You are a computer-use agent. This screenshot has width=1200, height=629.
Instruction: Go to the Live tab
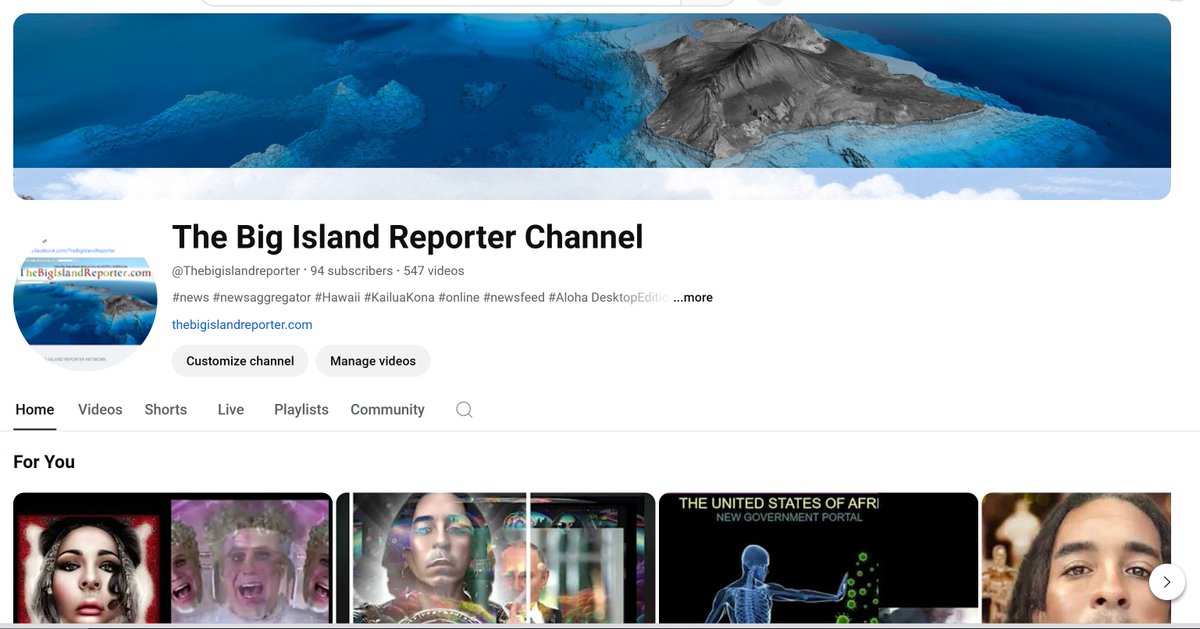pos(230,409)
